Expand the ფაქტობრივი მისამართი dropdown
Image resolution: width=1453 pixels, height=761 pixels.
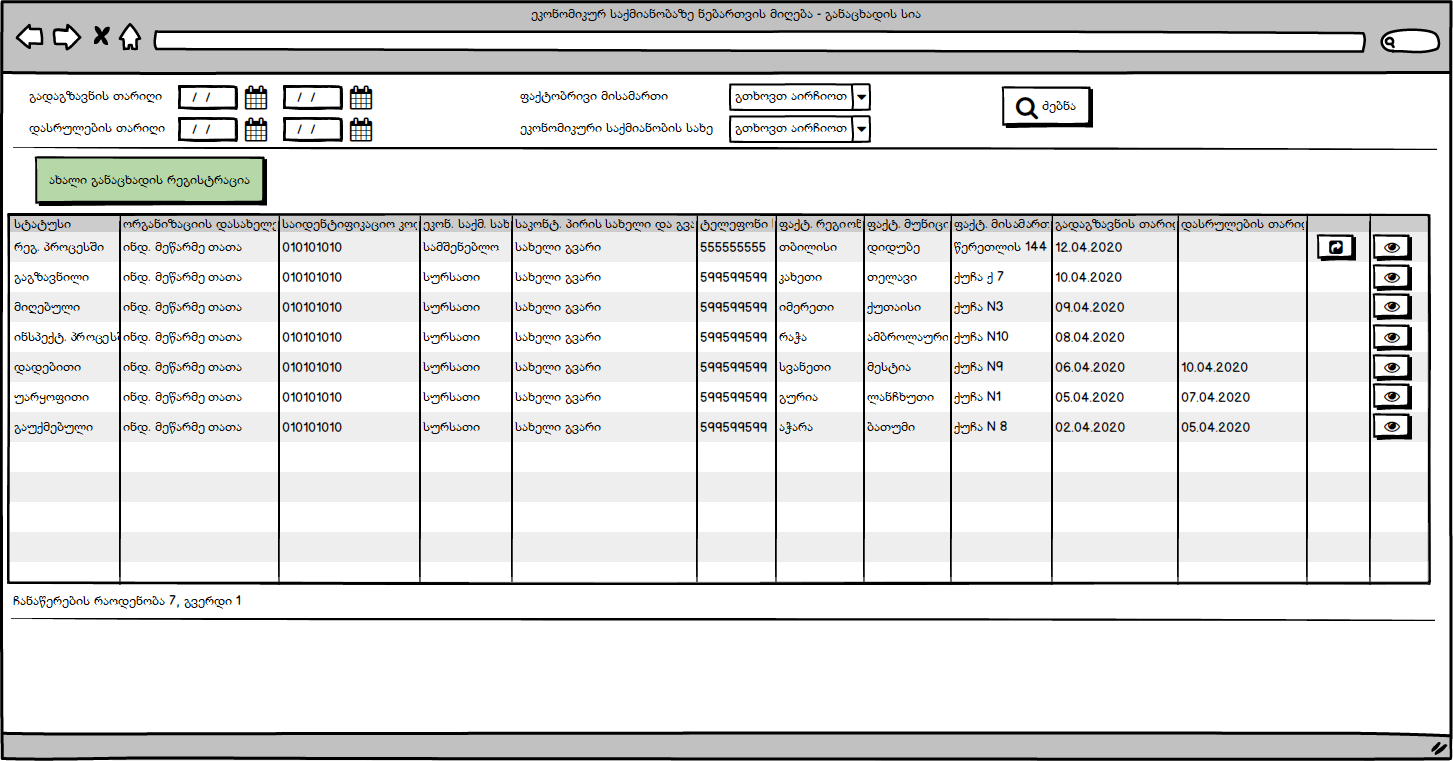pyautogui.click(x=861, y=97)
